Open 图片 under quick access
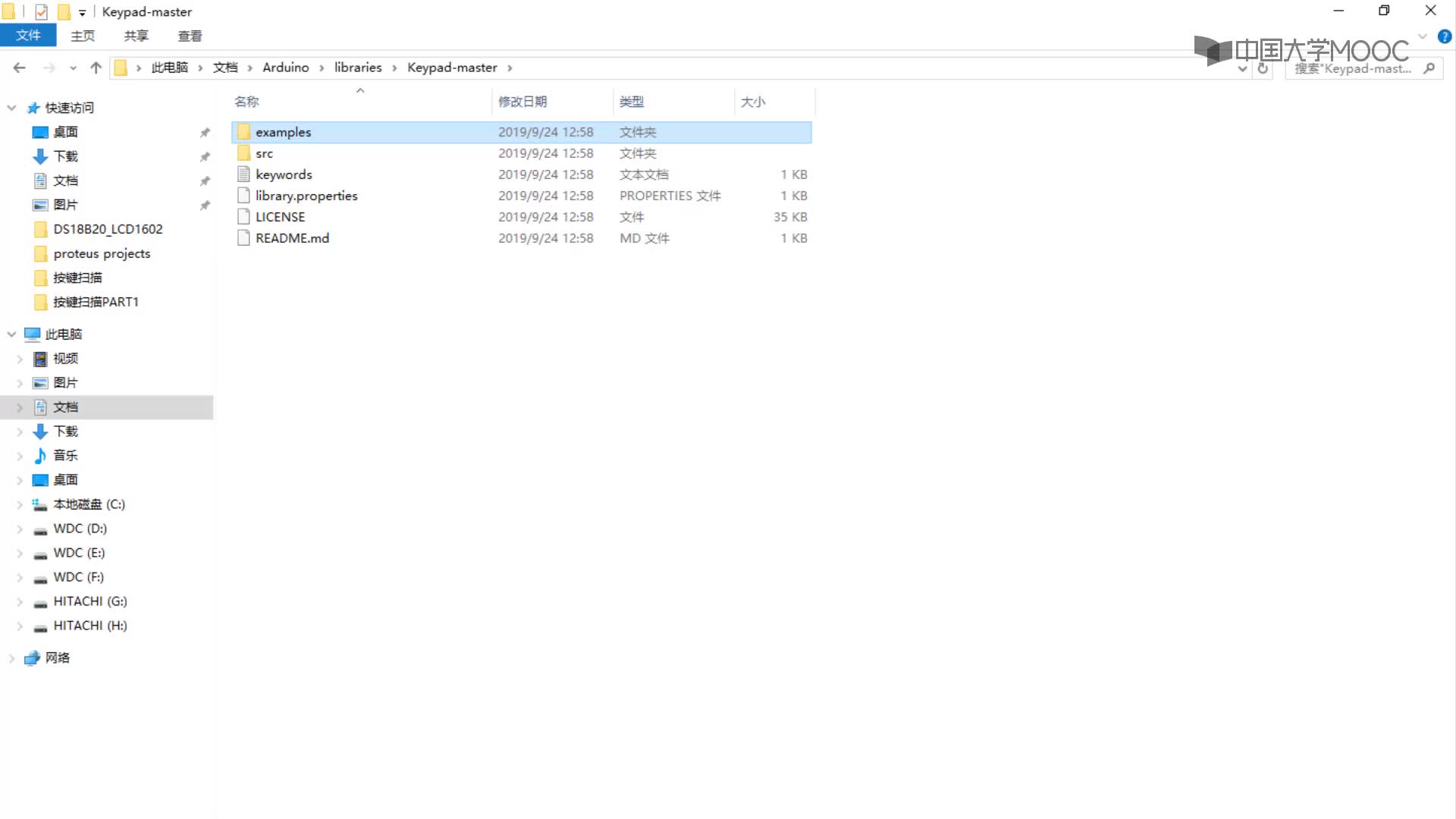The width and height of the screenshot is (1456, 819). [66, 205]
